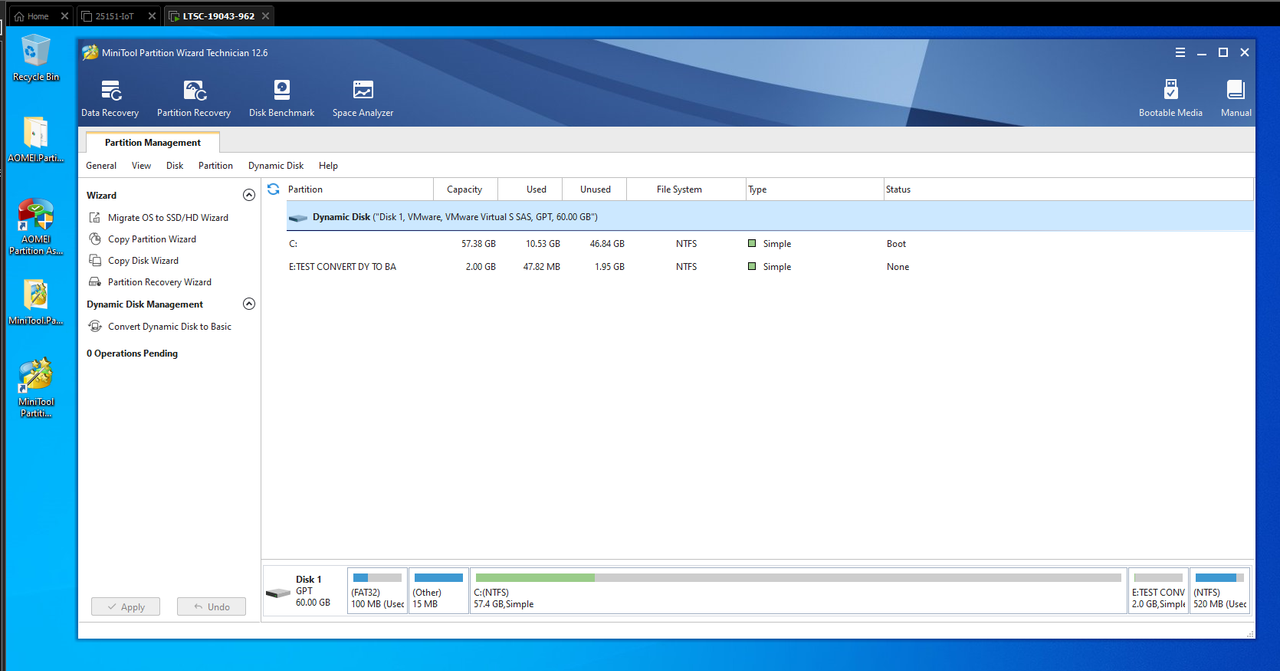Open Disk Benchmark tool
The height and width of the screenshot is (671, 1280).
click(x=281, y=99)
